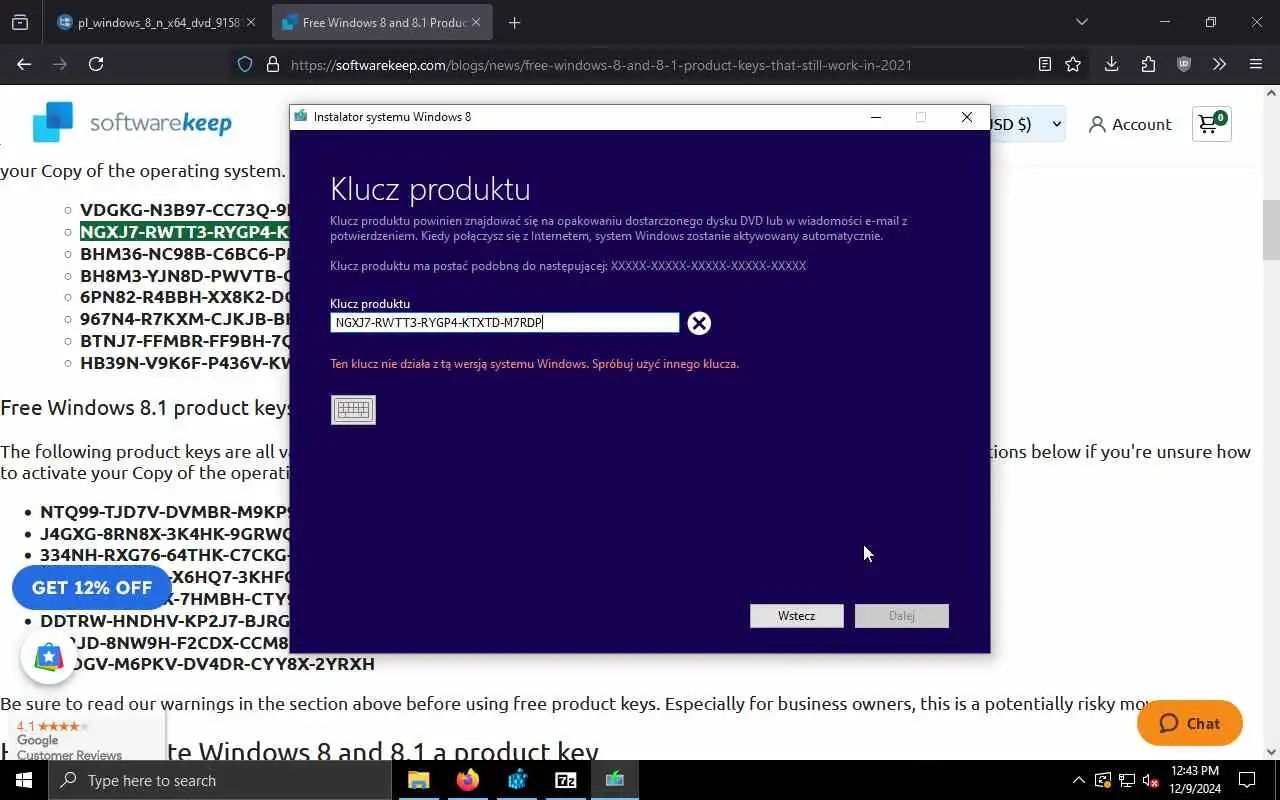Click the Klucz produktu input field

(505, 322)
